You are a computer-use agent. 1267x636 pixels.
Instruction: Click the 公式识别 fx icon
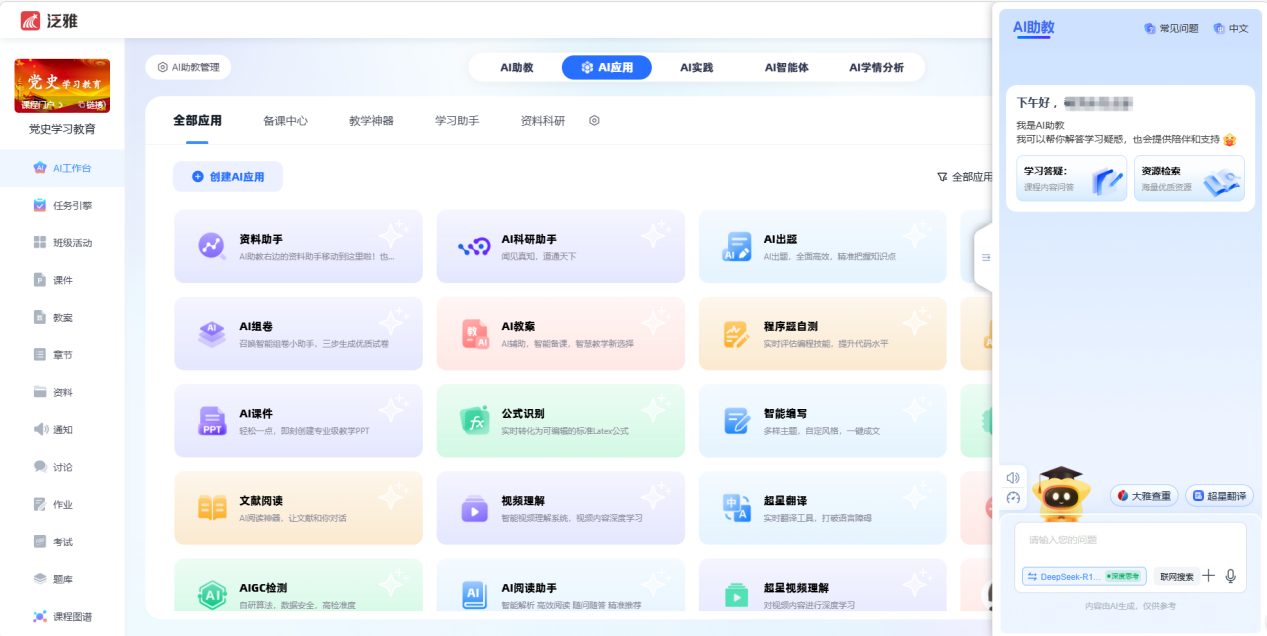(474, 421)
